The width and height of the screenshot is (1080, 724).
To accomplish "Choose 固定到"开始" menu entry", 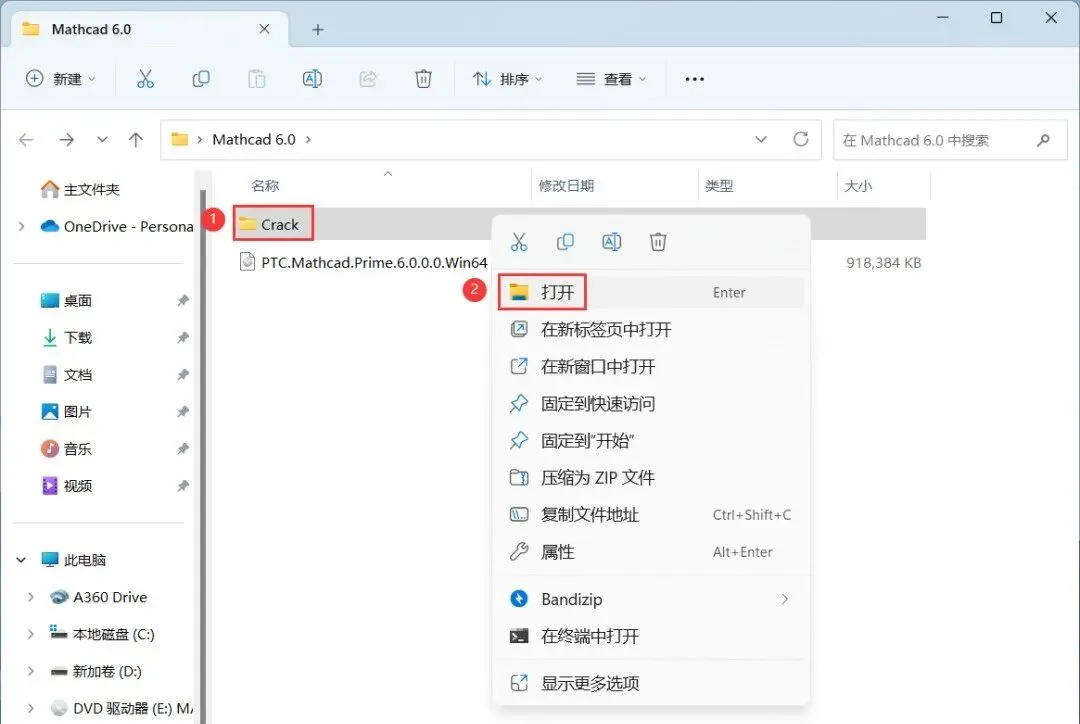I will tap(651, 441).
